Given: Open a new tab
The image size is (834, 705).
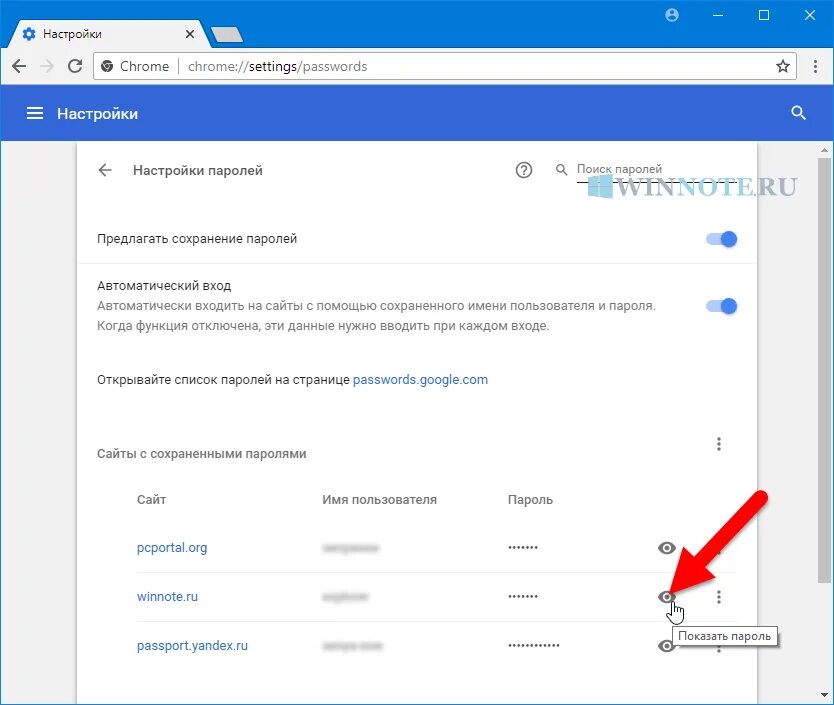Looking at the screenshot, I should (227, 35).
